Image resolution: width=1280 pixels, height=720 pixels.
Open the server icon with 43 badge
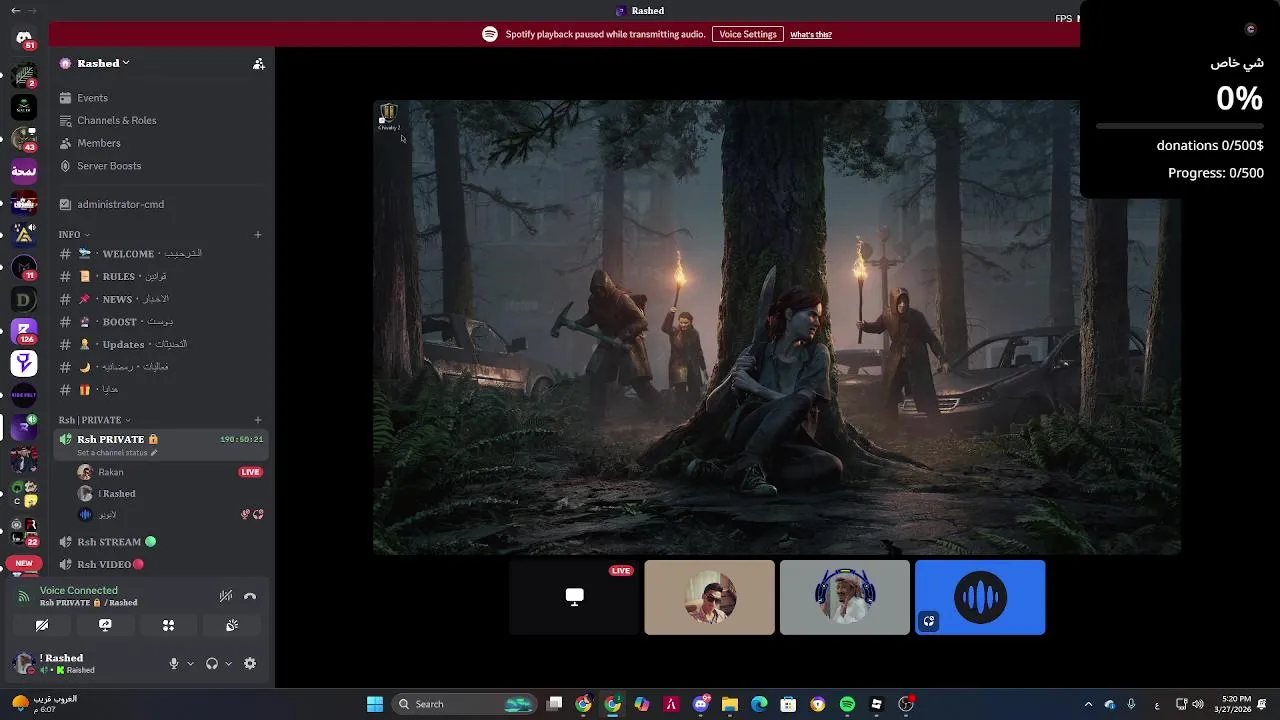pos(24,139)
